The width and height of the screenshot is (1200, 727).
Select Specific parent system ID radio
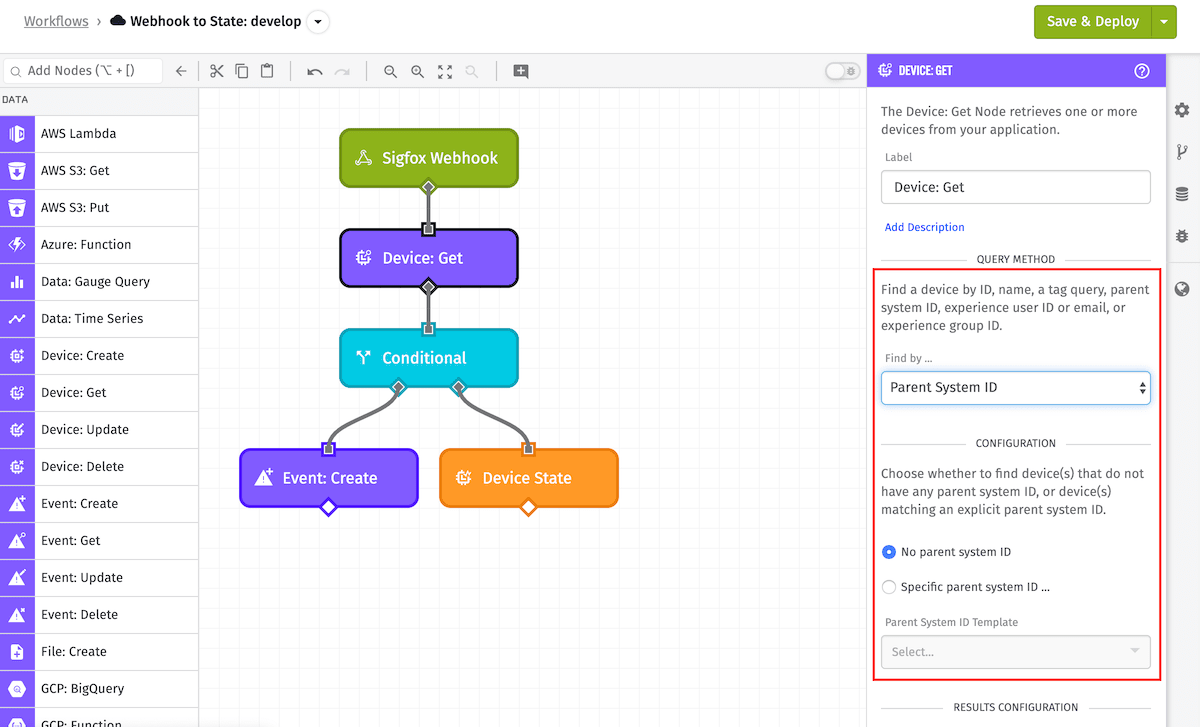889,587
